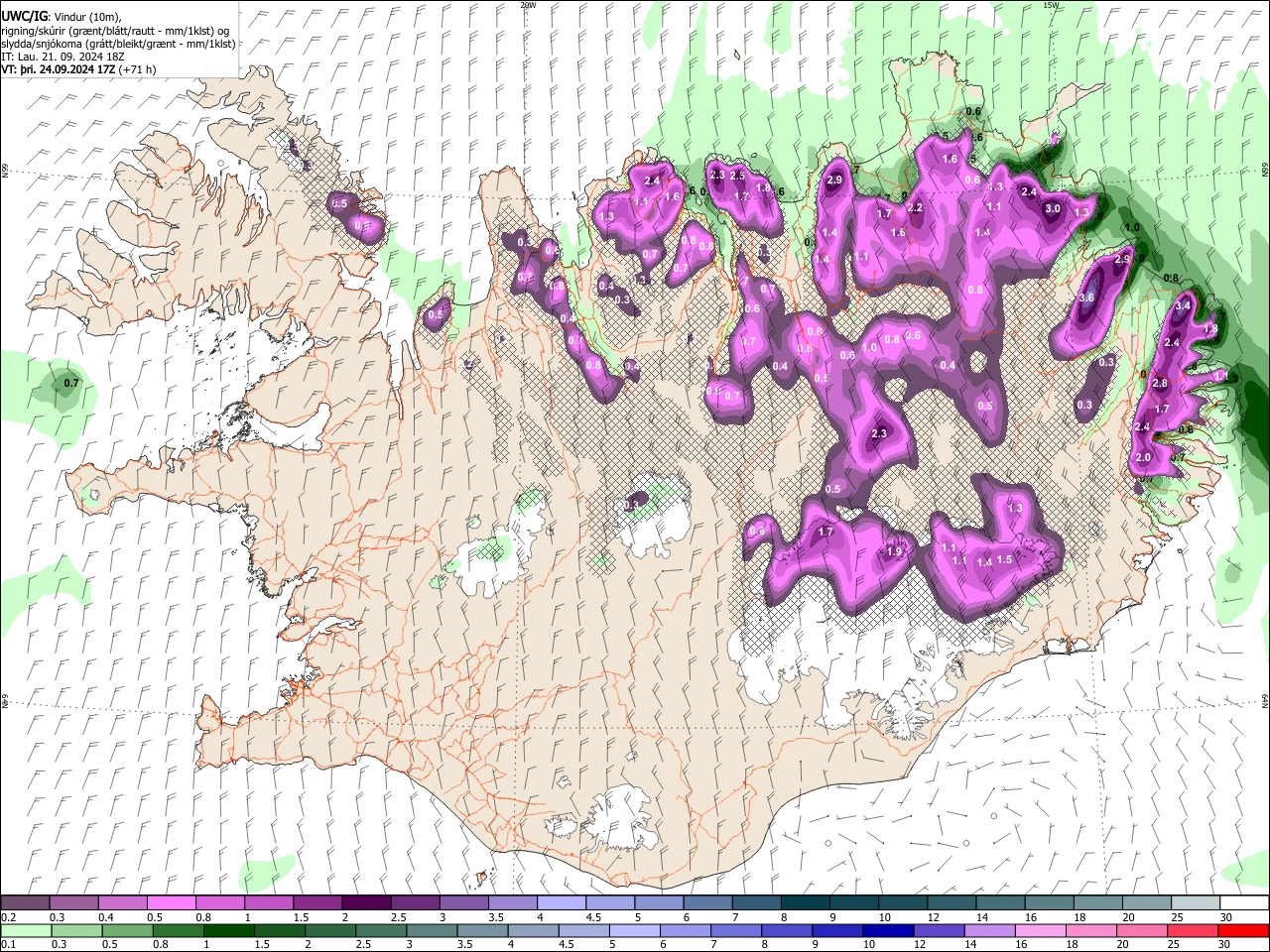Click the '20W' longitude label at top
The image size is (1270, 952).
tap(528, 5)
